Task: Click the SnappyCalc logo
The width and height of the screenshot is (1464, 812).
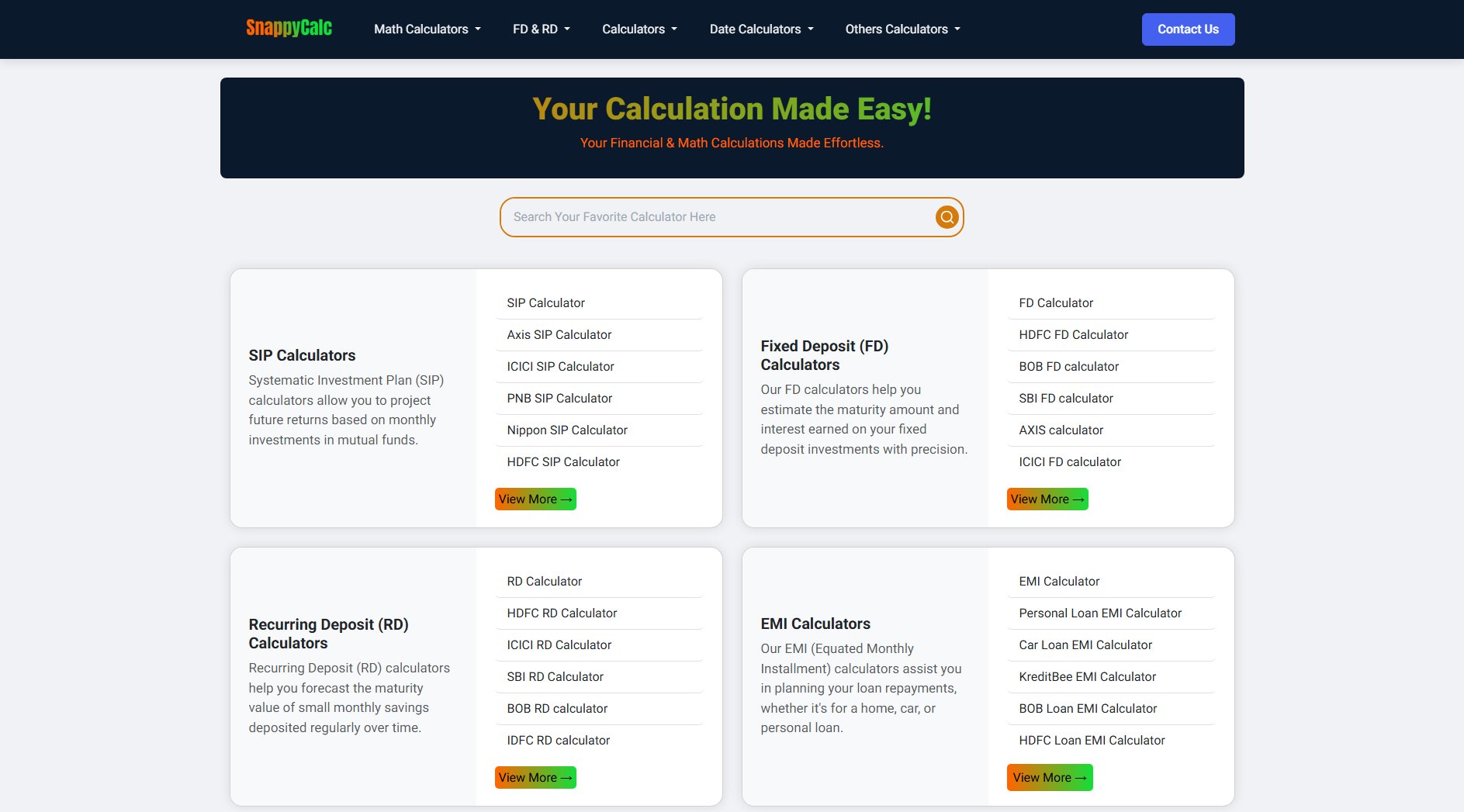Action: click(x=289, y=29)
